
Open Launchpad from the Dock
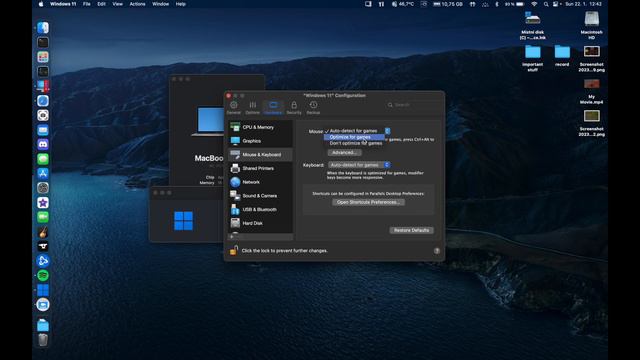pos(43,57)
